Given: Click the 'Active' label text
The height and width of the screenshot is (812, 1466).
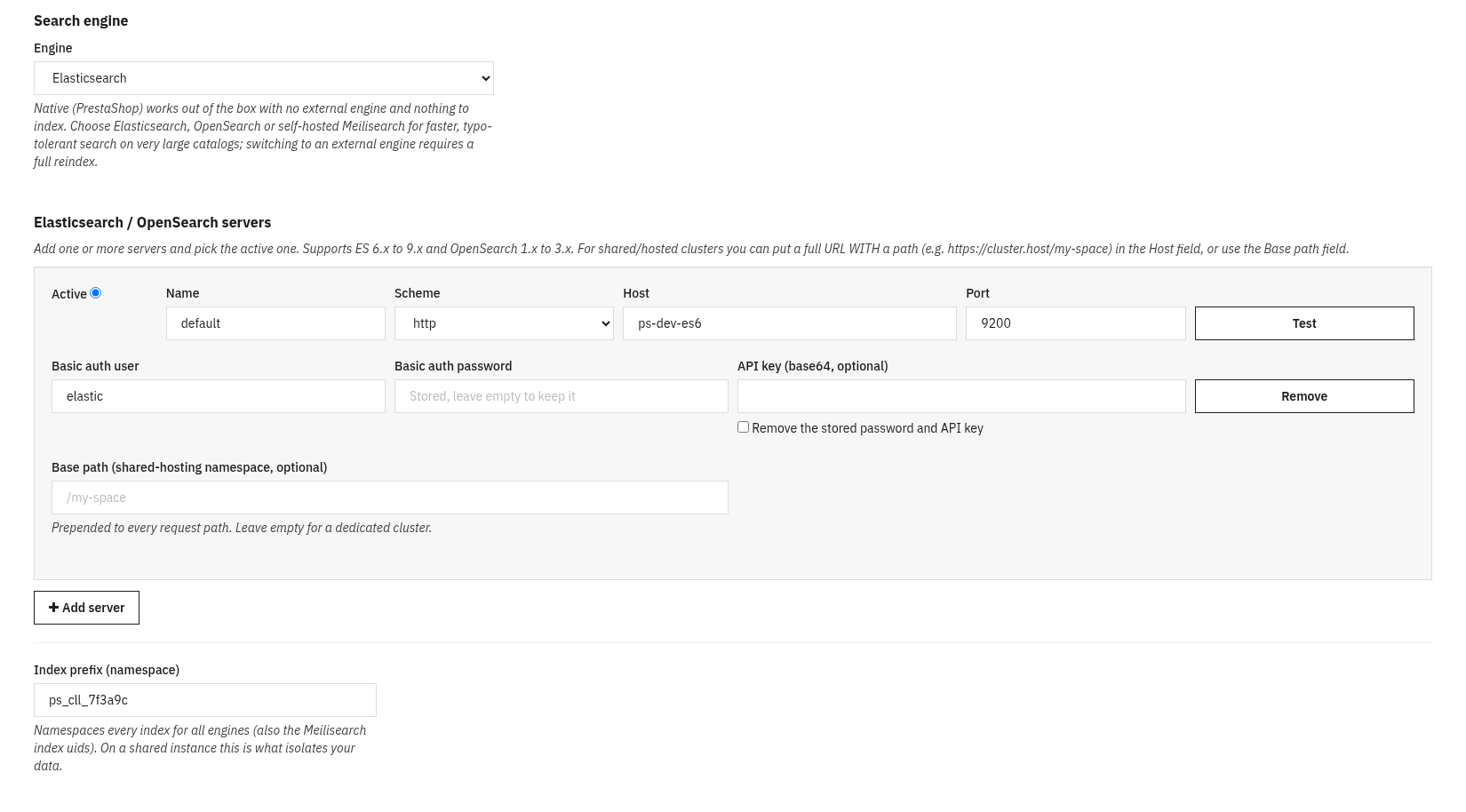Looking at the screenshot, I should [69, 294].
